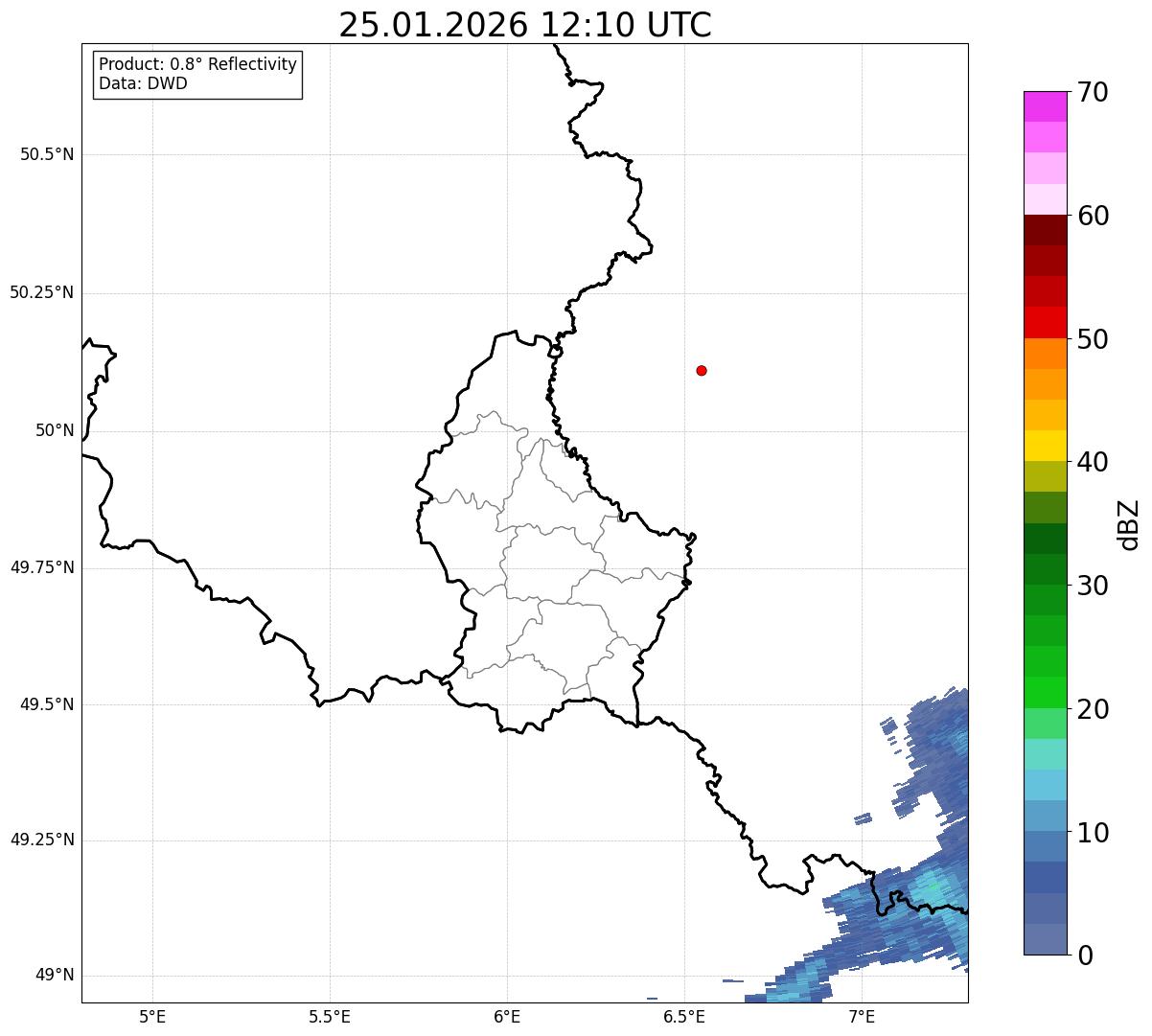Pick the magenta swatch at top of colorbar
1152x1036 pixels.
point(1045,106)
